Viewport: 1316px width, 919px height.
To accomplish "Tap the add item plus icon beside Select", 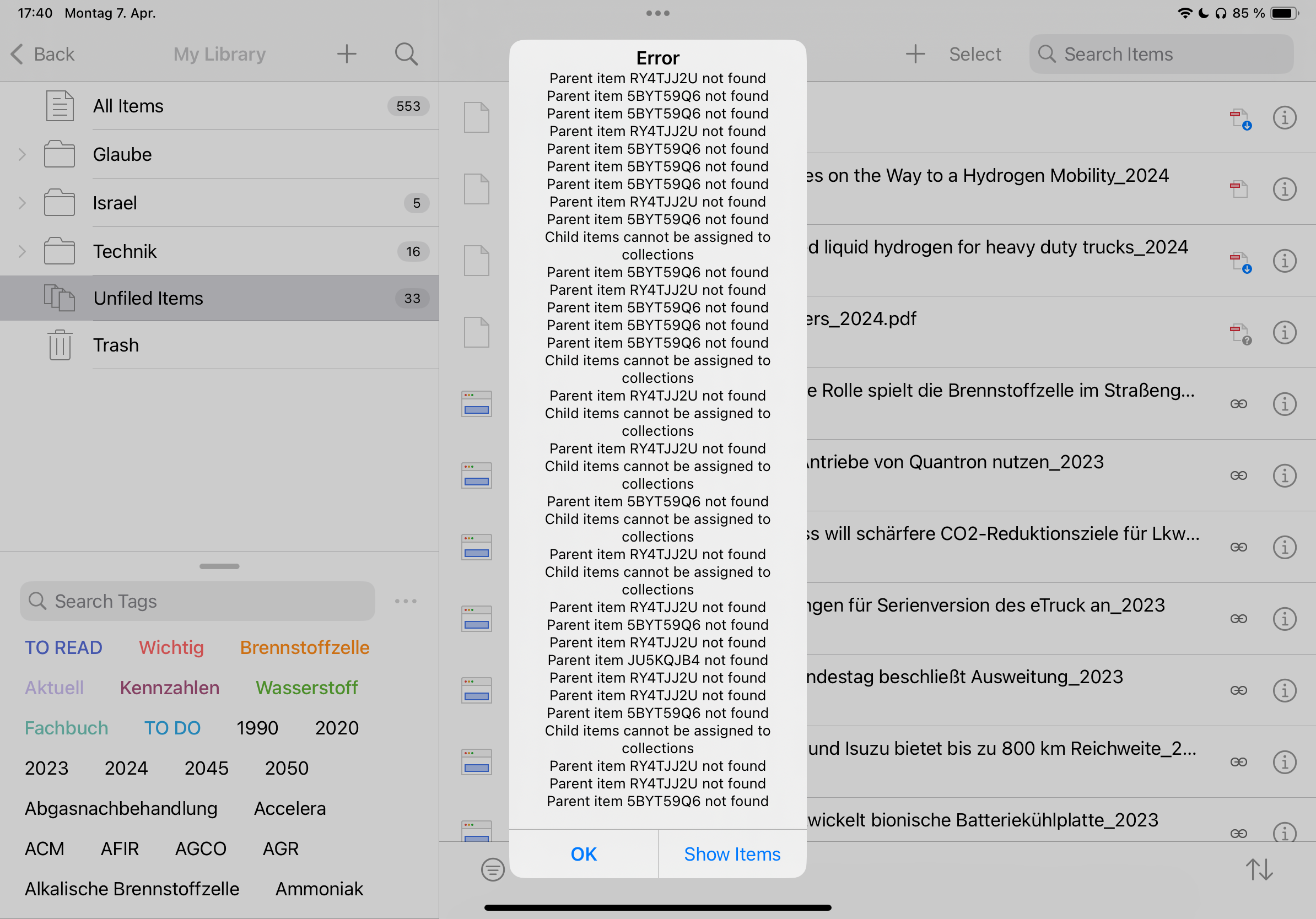I will tap(915, 55).
